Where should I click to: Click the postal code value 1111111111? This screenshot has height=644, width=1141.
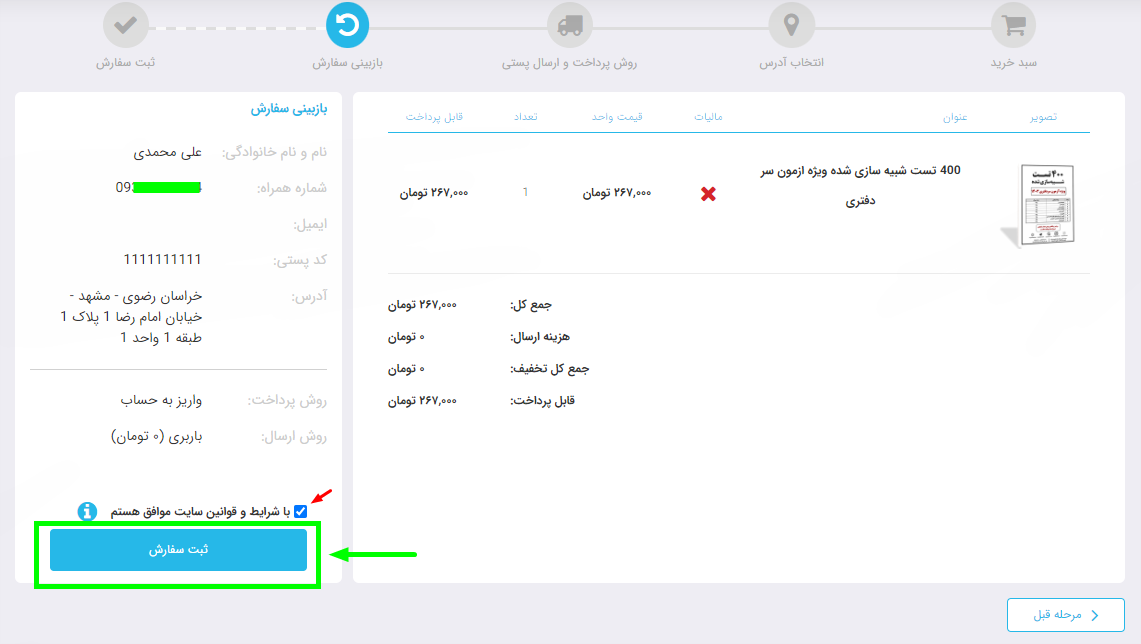pyautogui.click(x=163, y=260)
